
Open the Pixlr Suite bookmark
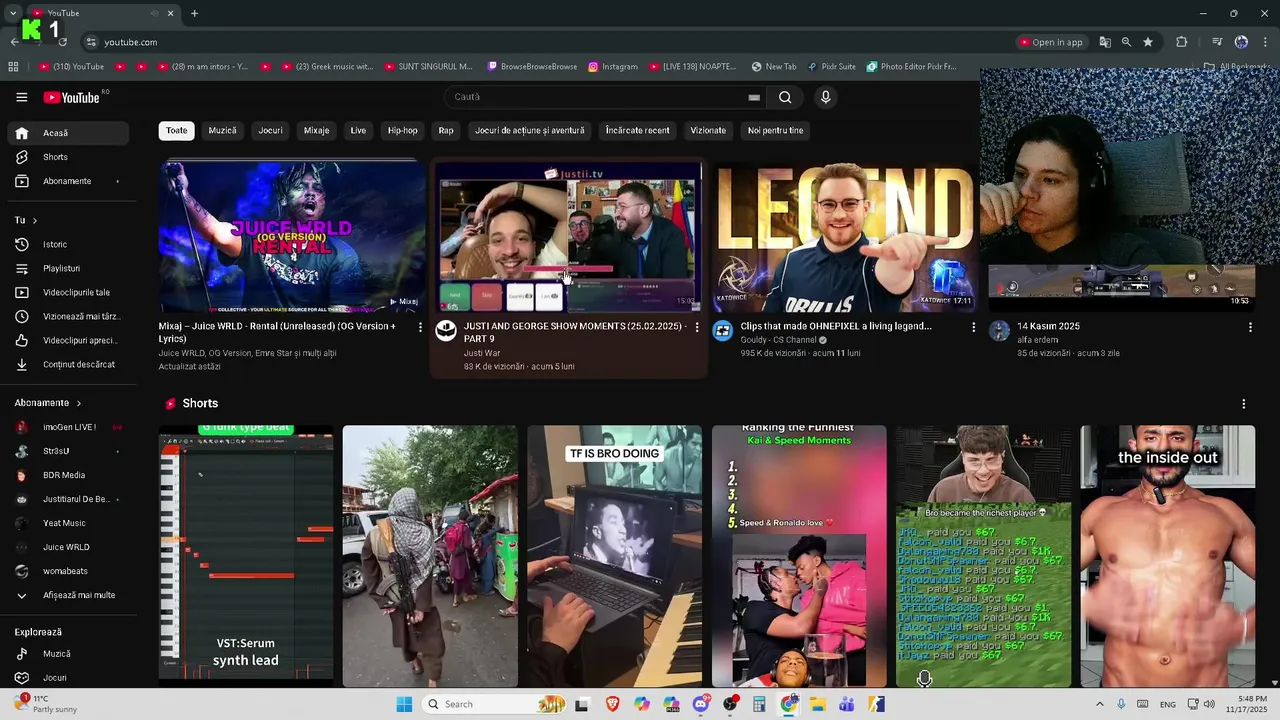click(832, 67)
